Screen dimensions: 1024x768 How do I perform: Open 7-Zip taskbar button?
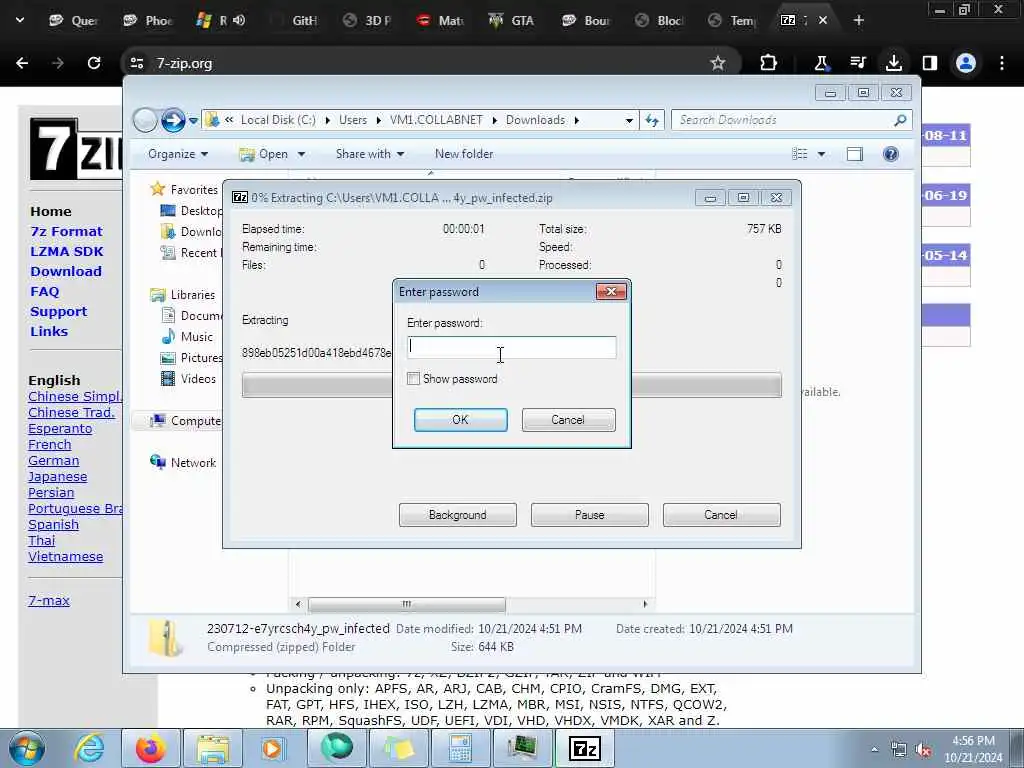pyautogui.click(x=584, y=748)
